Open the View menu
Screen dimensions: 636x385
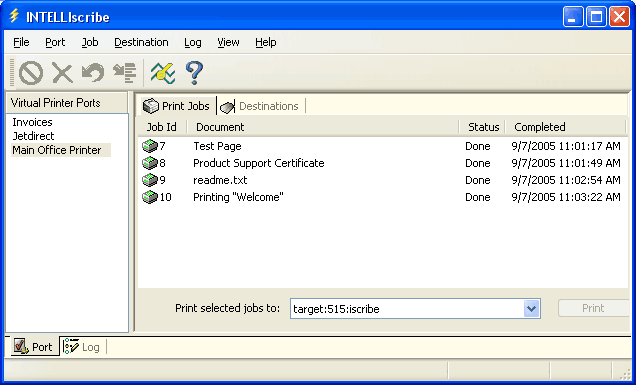(228, 42)
